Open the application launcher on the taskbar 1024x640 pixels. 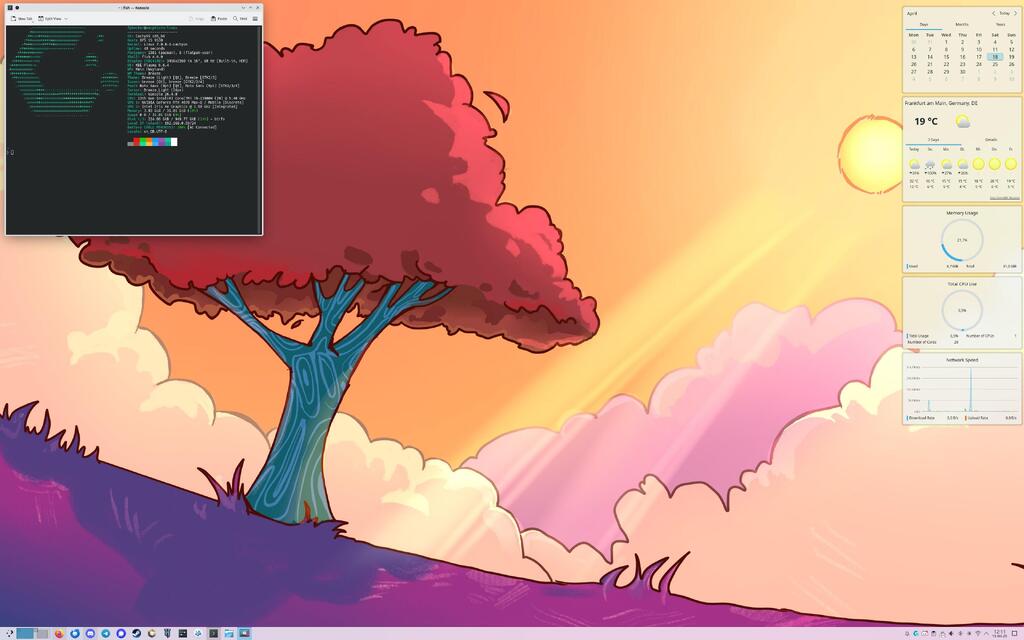[x=10, y=633]
